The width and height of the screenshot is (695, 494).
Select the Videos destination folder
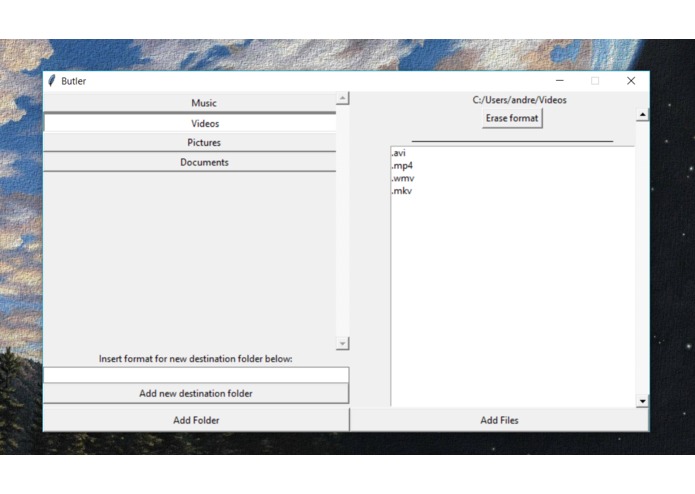[190, 123]
